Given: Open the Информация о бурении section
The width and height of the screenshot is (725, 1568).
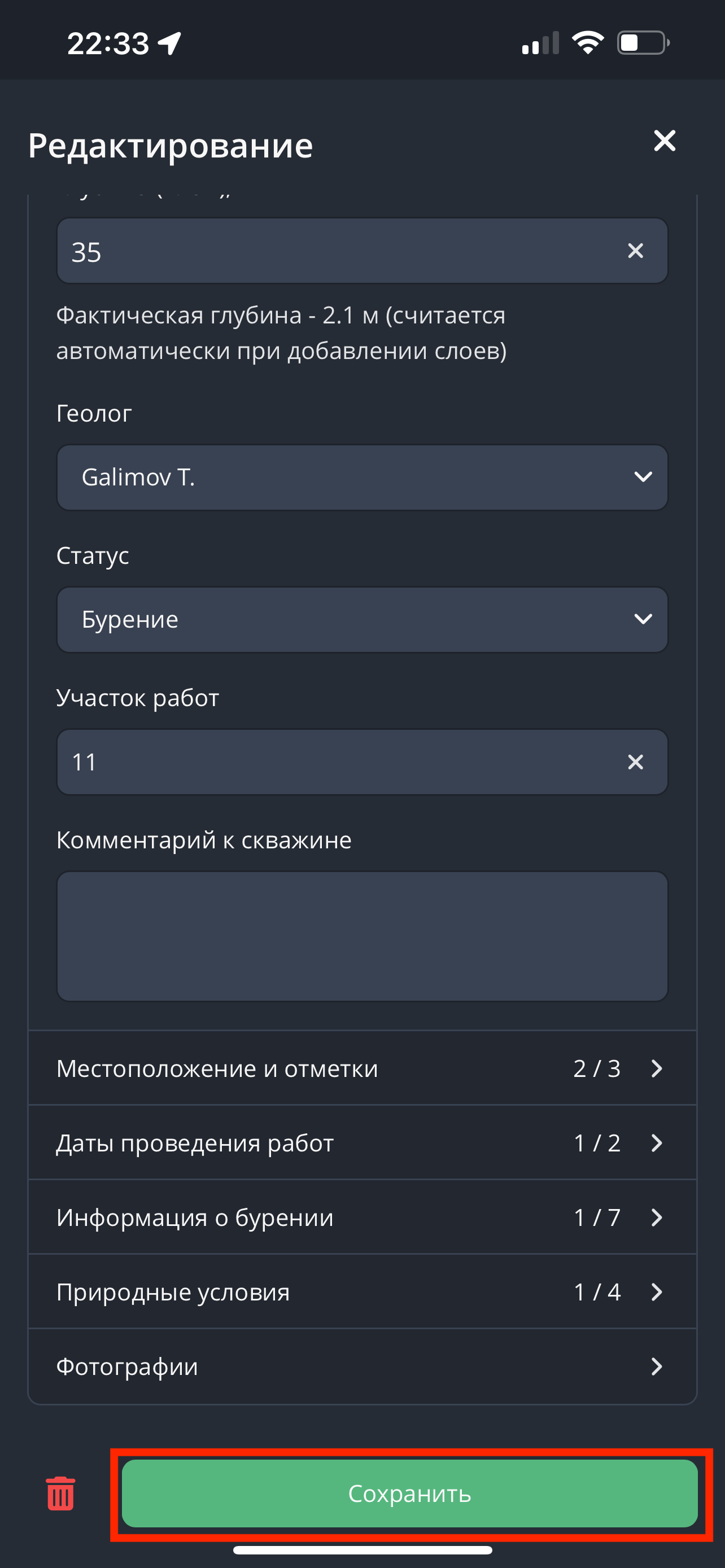Looking at the screenshot, I should [x=362, y=1217].
